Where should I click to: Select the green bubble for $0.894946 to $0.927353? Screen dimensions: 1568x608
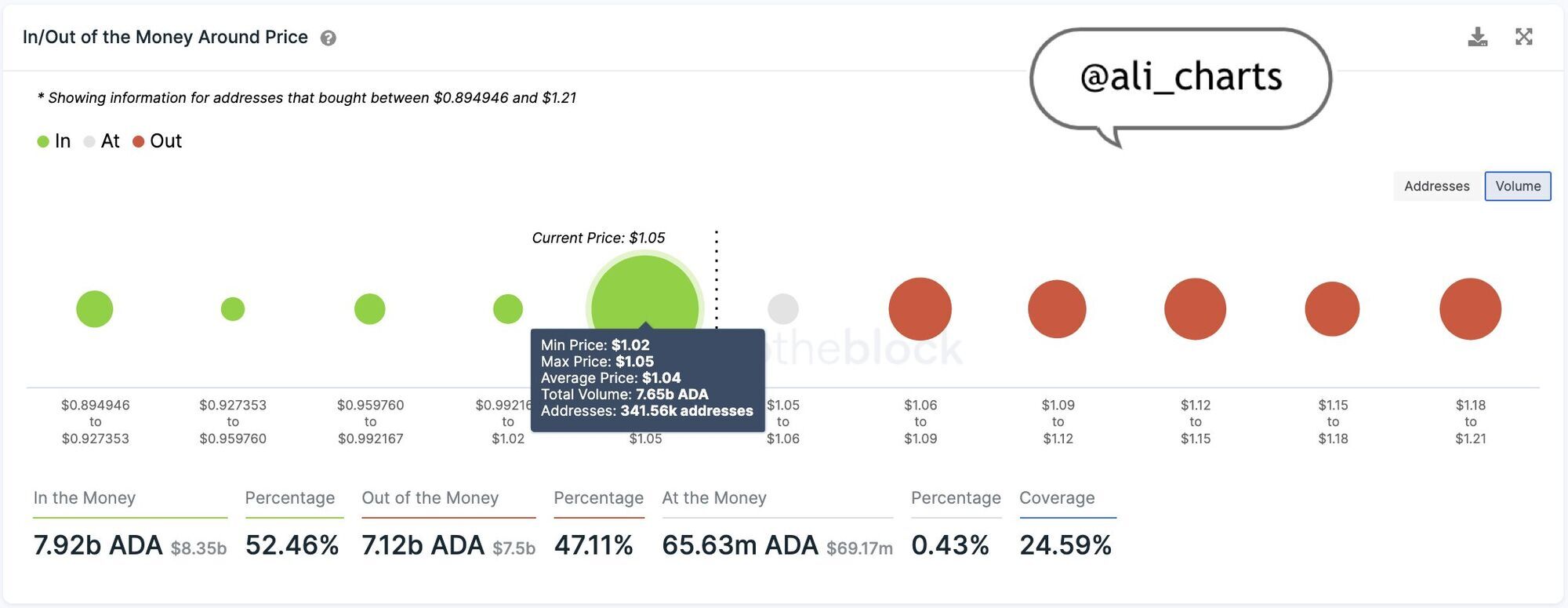tap(95, 309)
